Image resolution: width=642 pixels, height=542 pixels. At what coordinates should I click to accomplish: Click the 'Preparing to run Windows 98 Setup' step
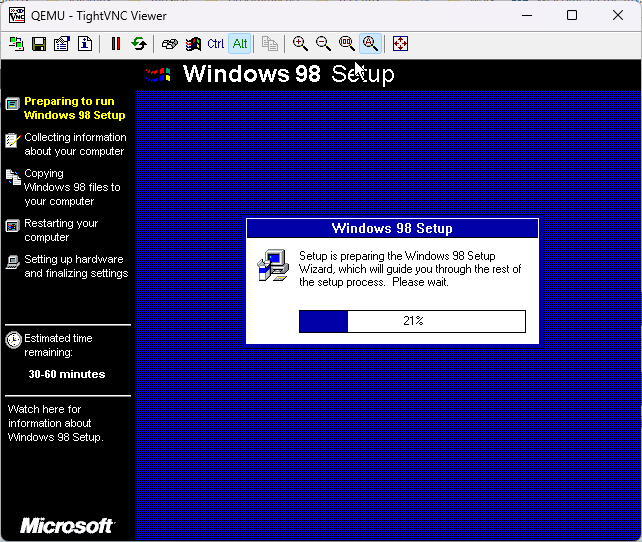(x=69, y=108)
